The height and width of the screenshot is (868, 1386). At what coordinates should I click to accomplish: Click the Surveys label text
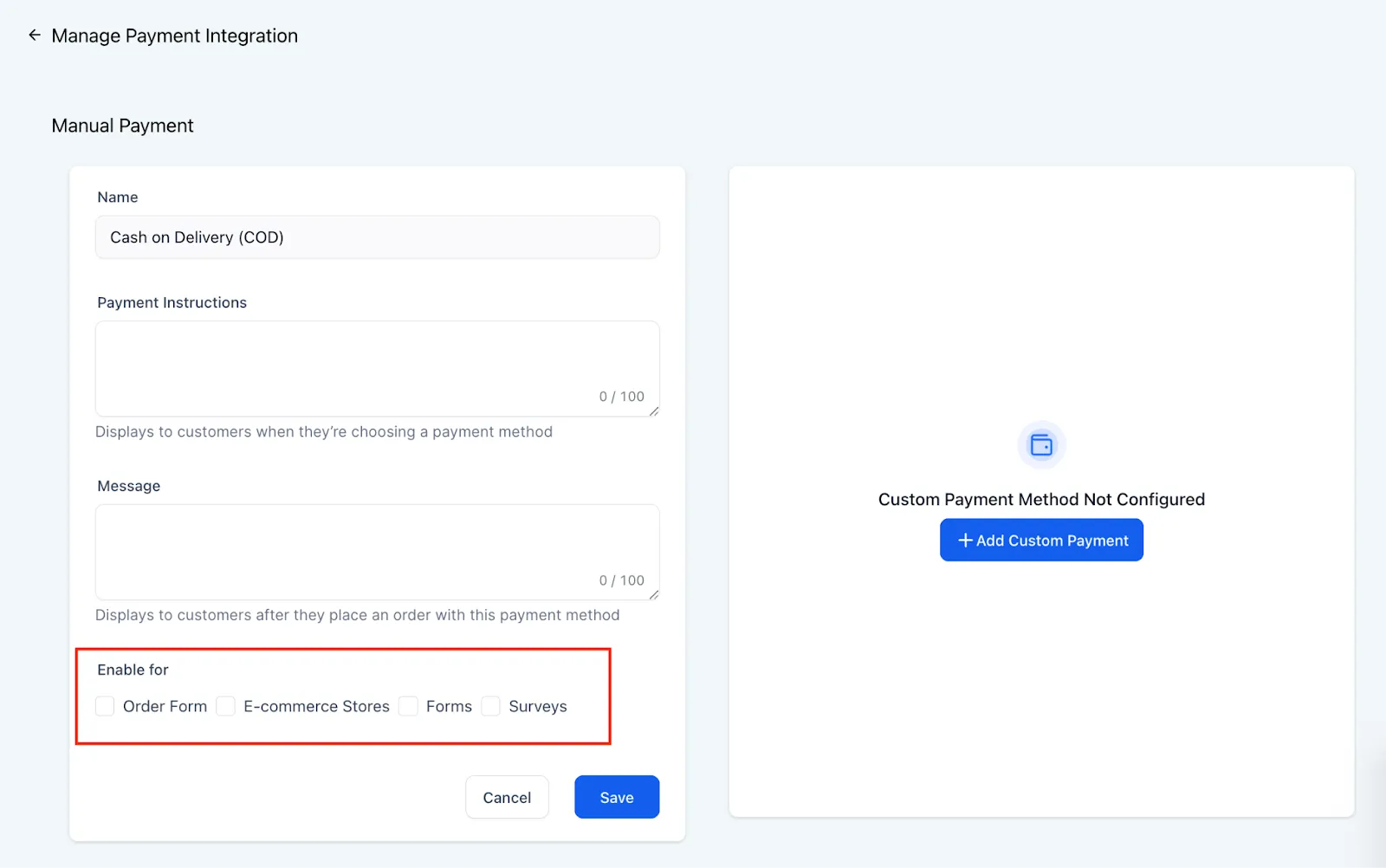538,706
